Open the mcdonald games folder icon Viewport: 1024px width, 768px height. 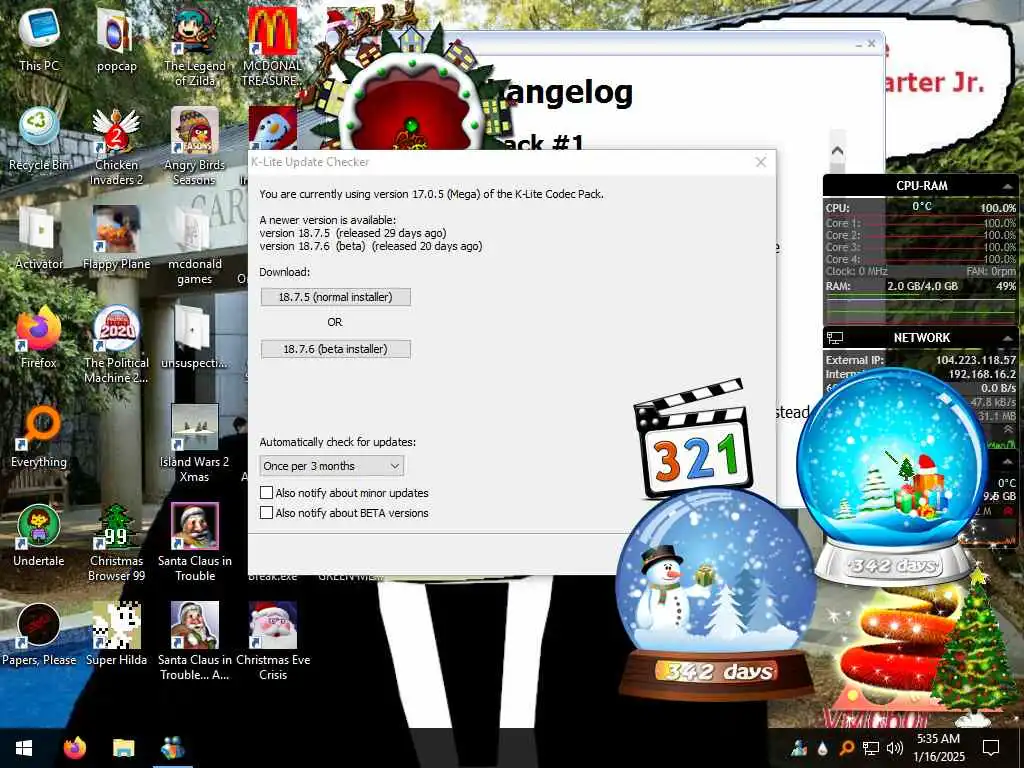coord(195,245)
